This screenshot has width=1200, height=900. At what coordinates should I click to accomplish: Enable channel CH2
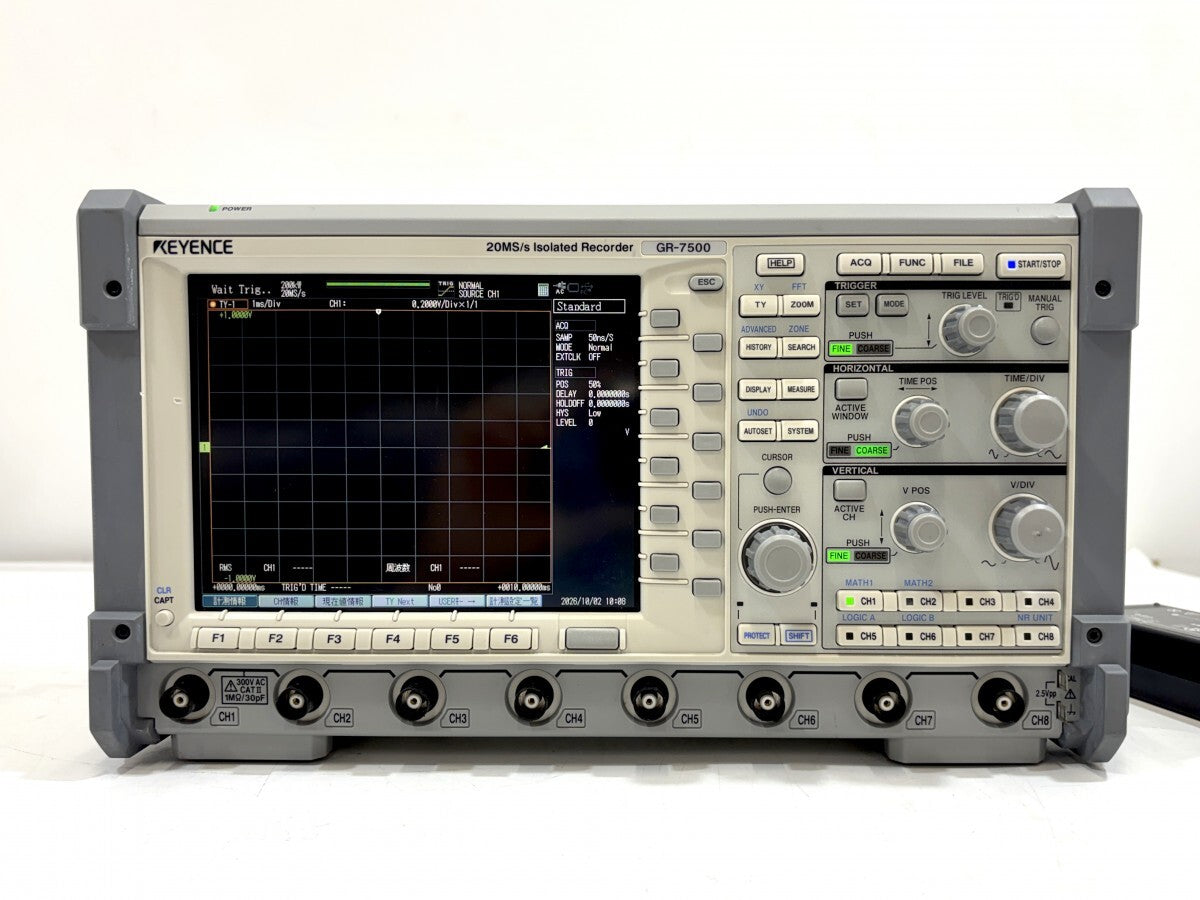pos(919,602)
